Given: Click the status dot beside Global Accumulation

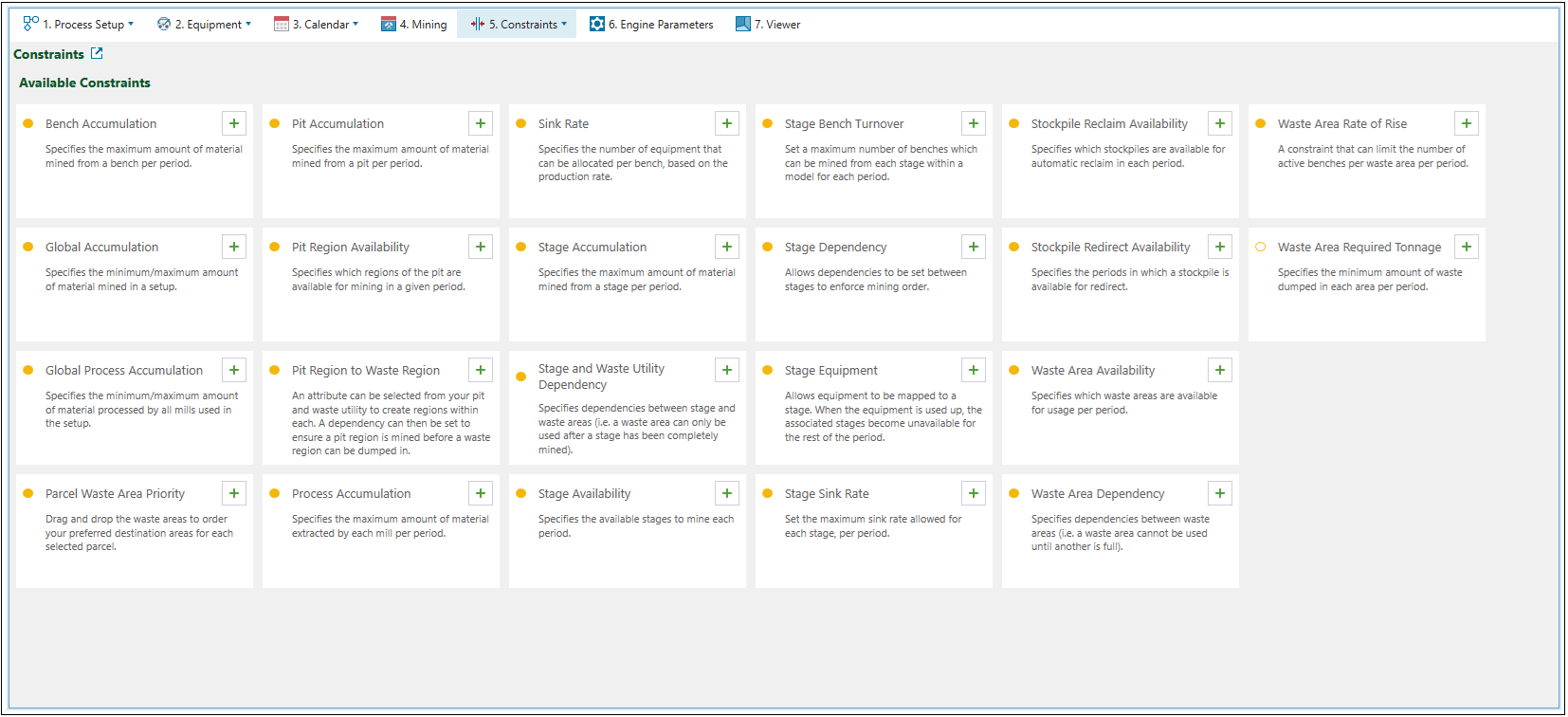Looking at the screenshot, I should [x=28, y=247].
